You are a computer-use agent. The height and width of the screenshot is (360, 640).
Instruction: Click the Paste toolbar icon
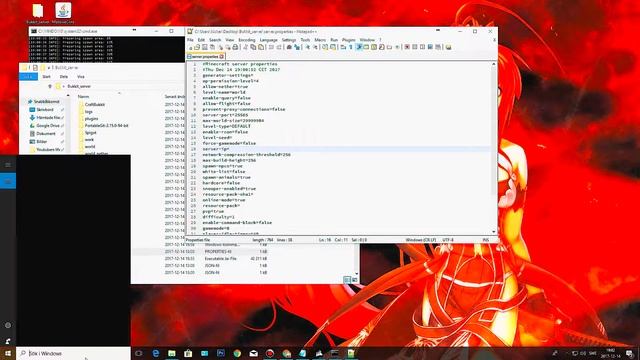261,47
